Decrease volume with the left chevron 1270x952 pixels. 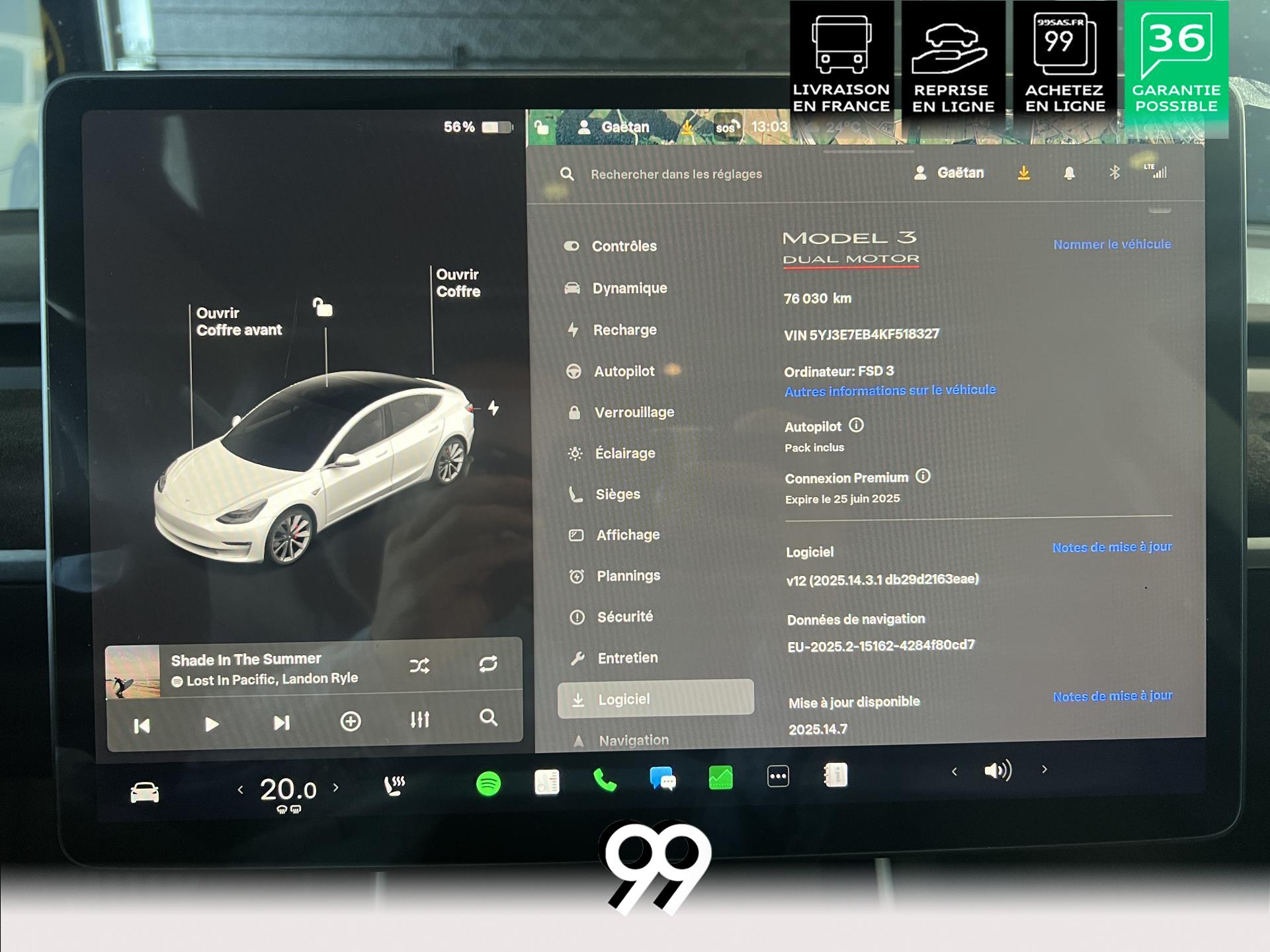pyautogui.click(x=954, y=772)
